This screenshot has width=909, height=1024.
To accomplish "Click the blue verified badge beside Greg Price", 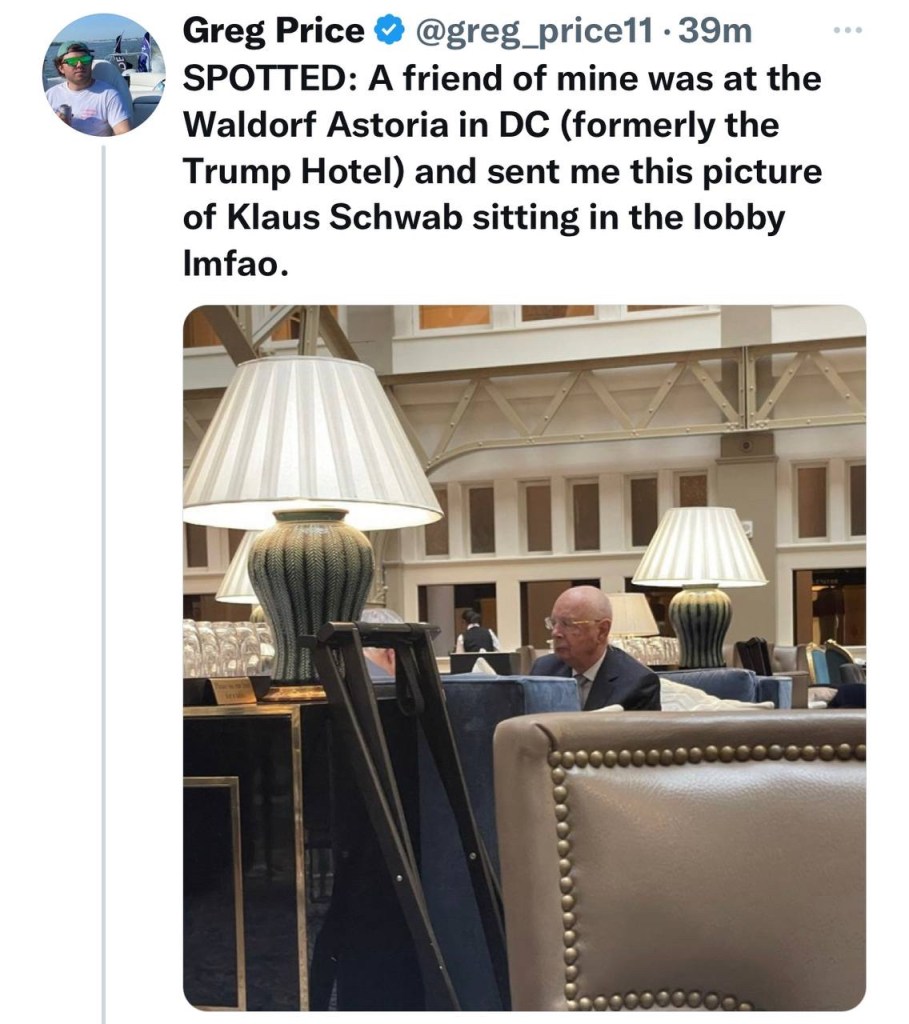I will 389,31.
